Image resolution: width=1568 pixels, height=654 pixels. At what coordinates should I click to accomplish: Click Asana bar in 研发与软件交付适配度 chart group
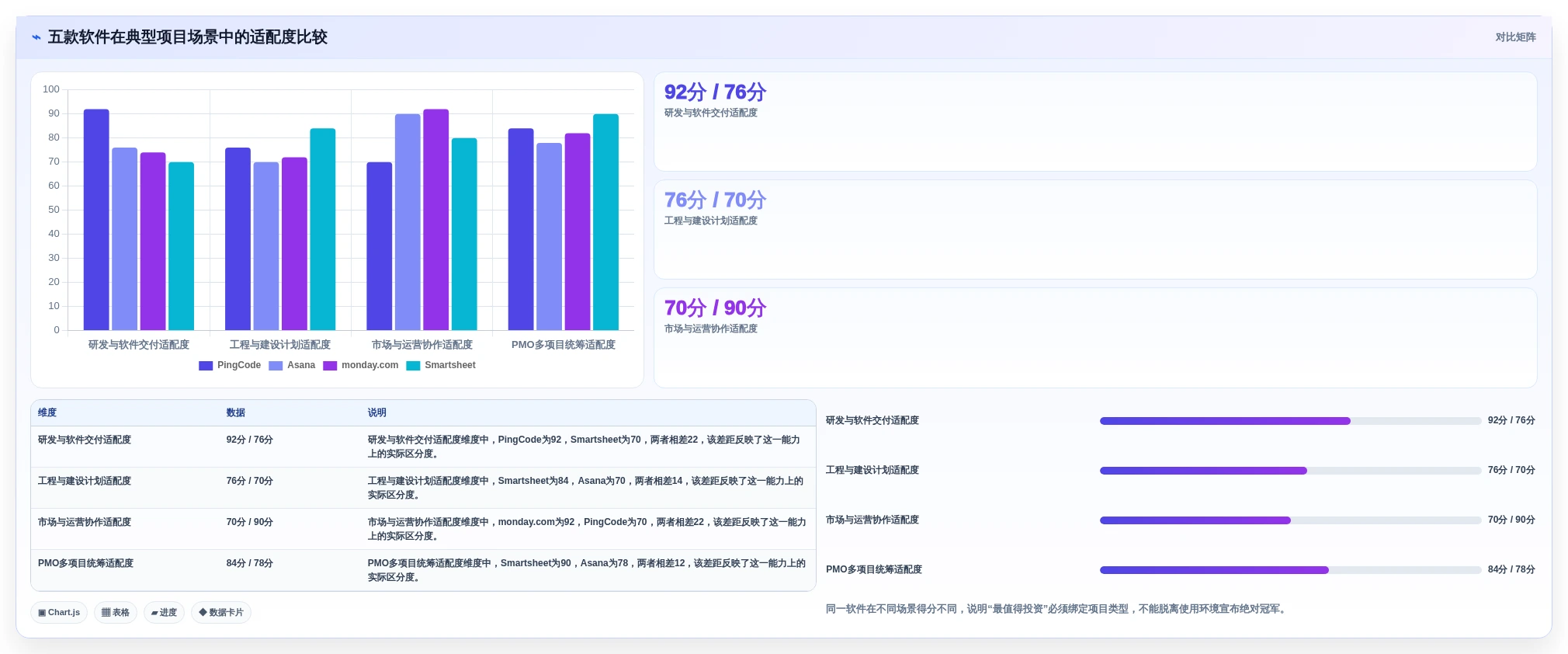pos(125,239)
